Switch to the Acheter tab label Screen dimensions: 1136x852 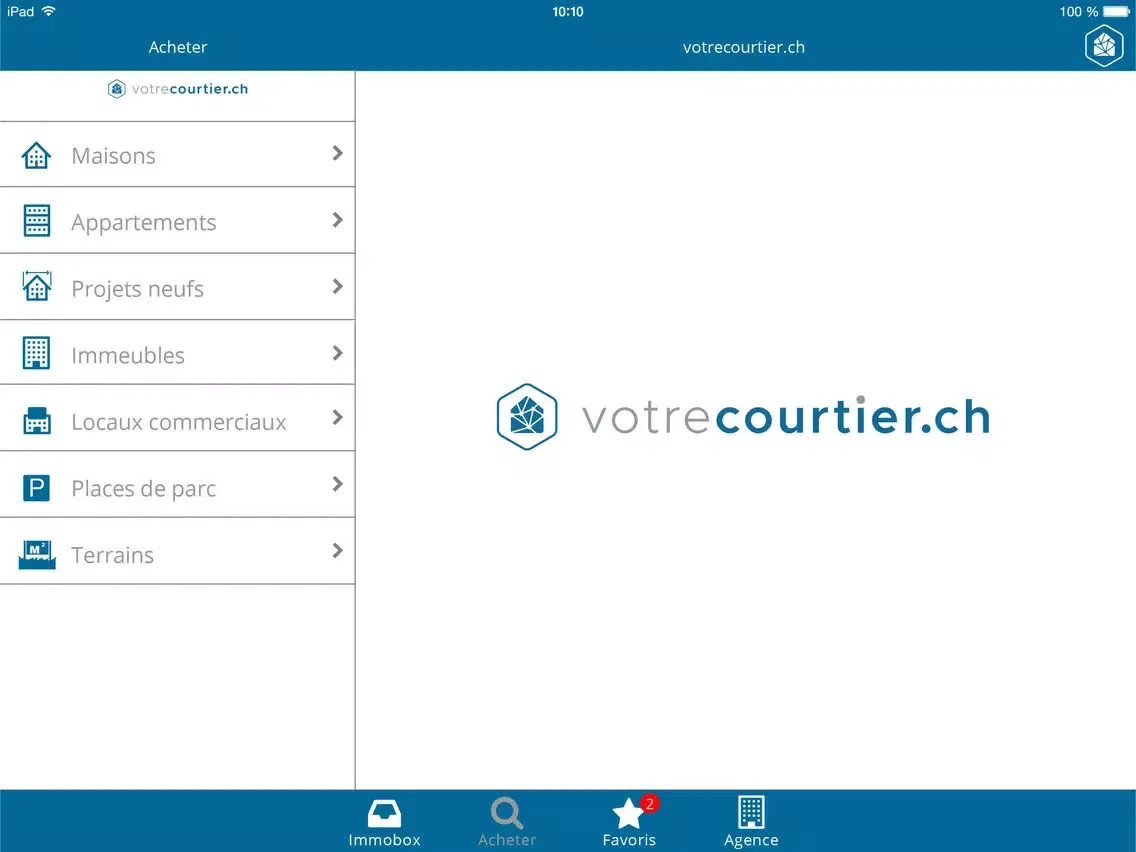coord(506,840)
